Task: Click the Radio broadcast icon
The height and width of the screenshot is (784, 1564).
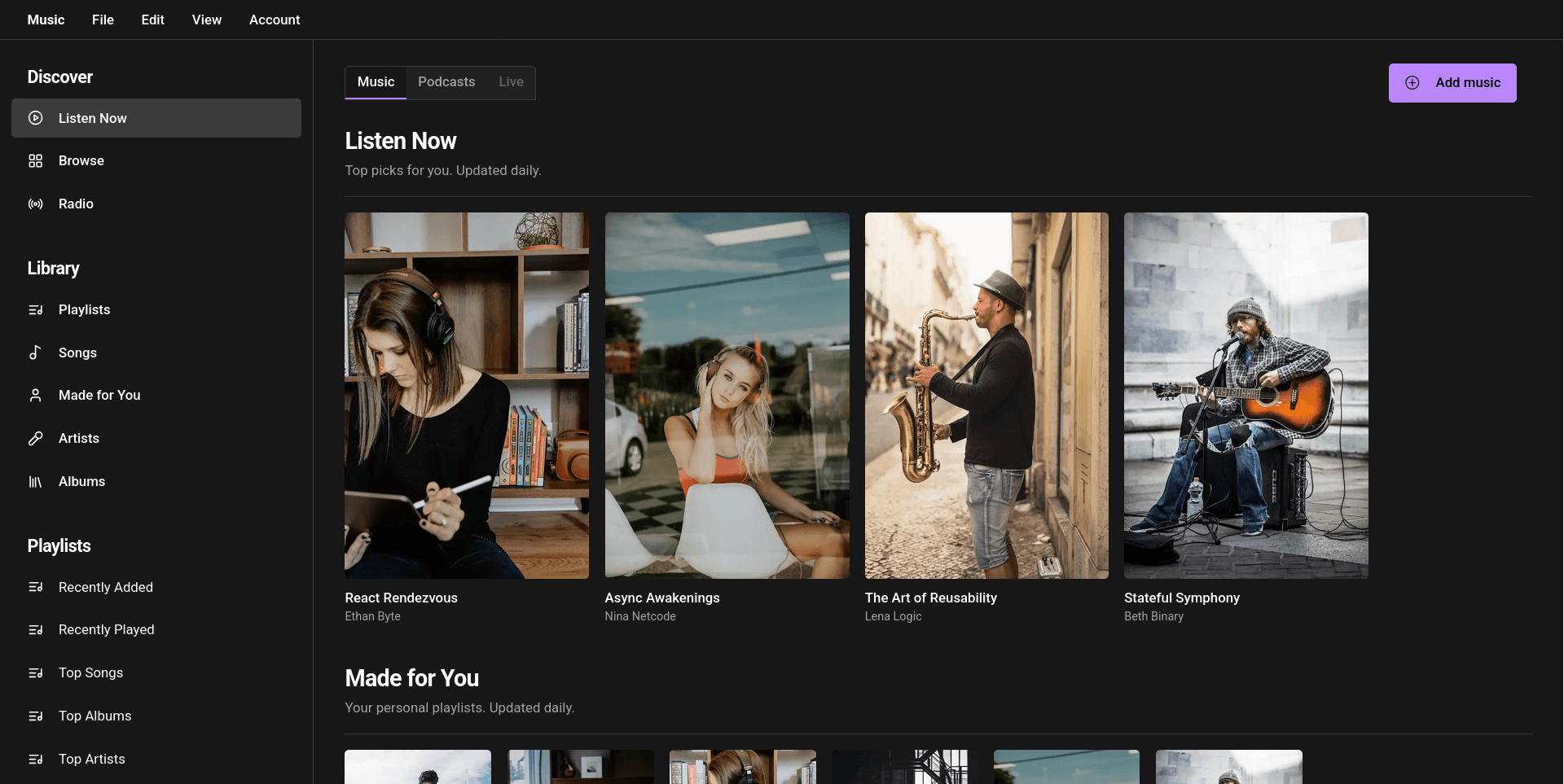Action: (x=35, y=204)
